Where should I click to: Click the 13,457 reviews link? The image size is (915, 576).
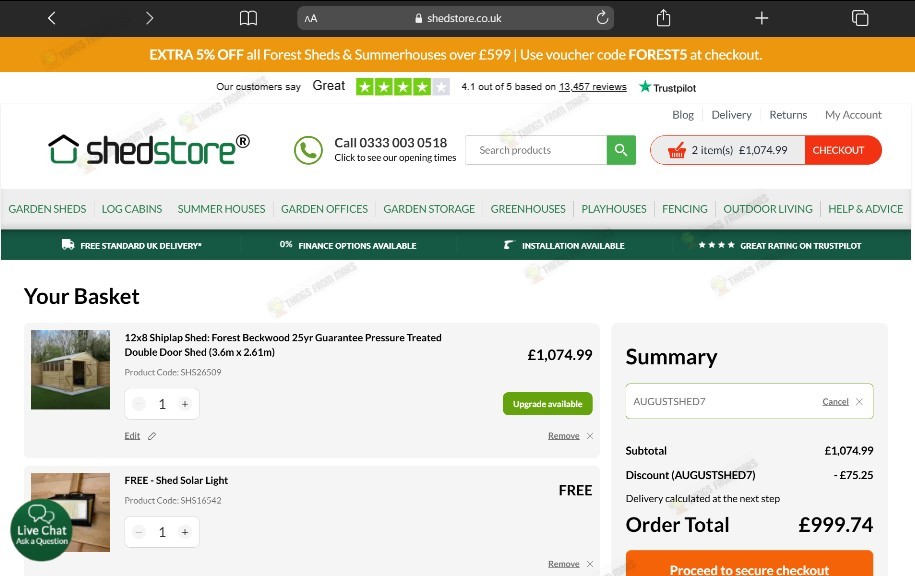(x=592, y=87)
